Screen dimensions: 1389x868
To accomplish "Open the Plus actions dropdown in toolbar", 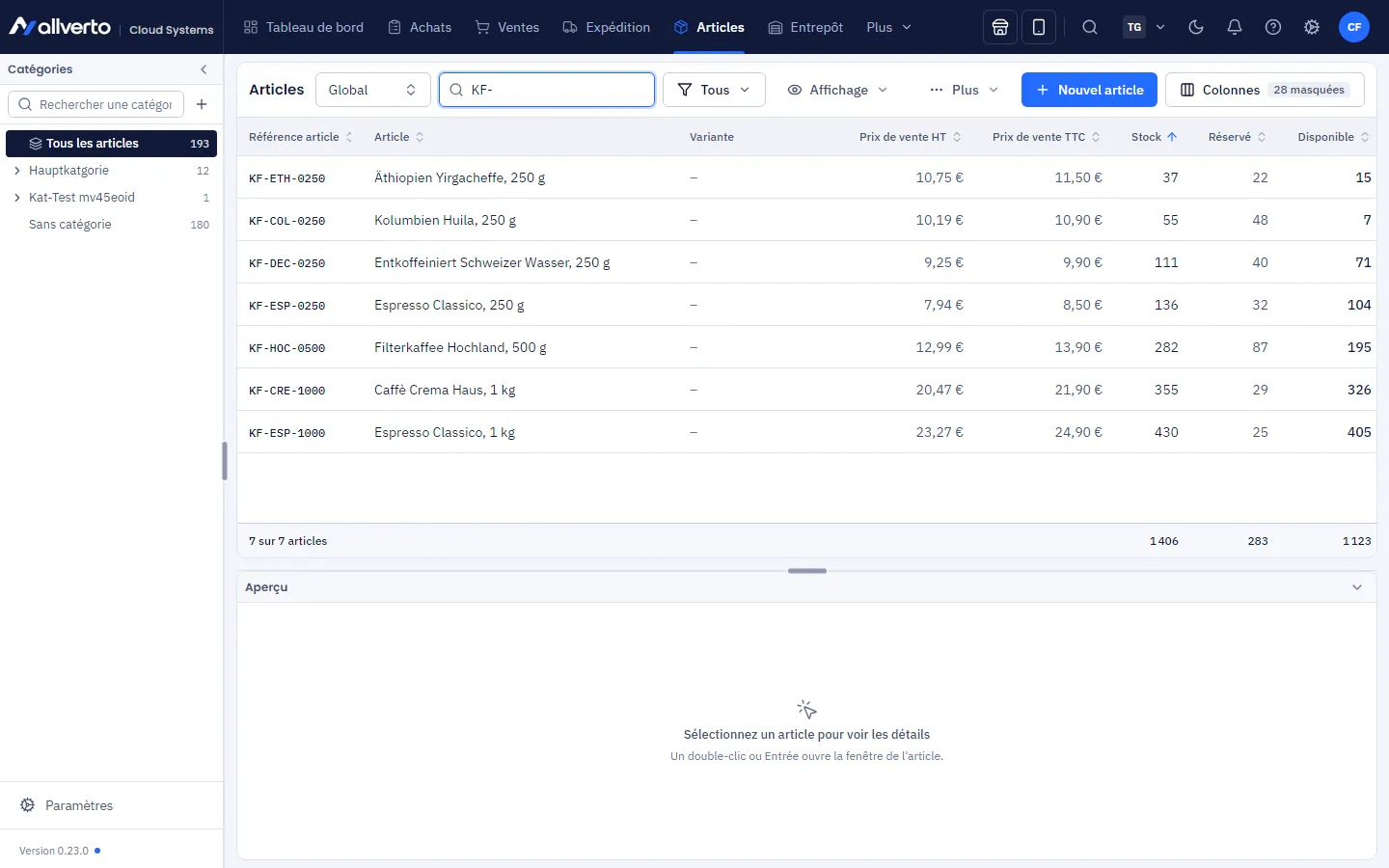I will click(x=964, y=90).
